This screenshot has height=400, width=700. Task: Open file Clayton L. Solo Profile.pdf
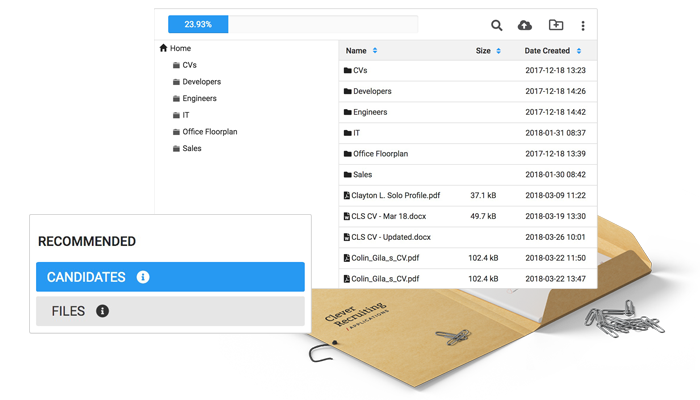click(x=396, y=196)
